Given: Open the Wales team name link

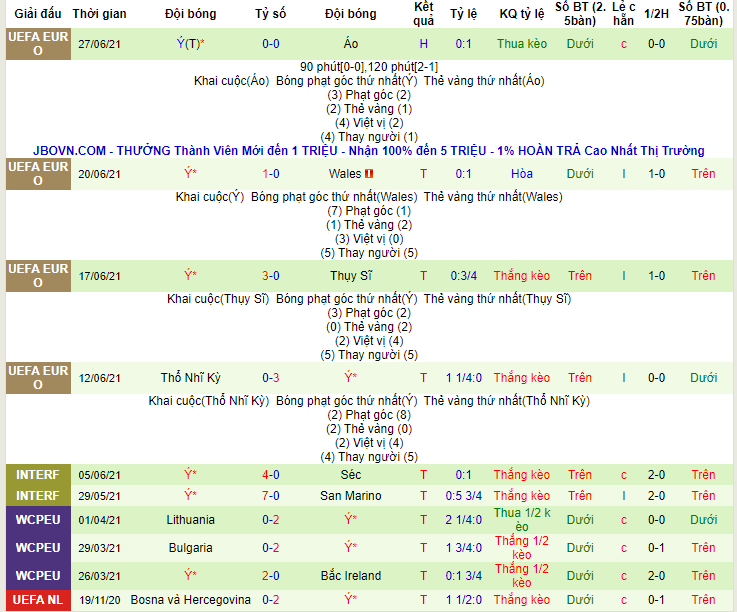Looking at the screenshot, I should coord(345,172).
